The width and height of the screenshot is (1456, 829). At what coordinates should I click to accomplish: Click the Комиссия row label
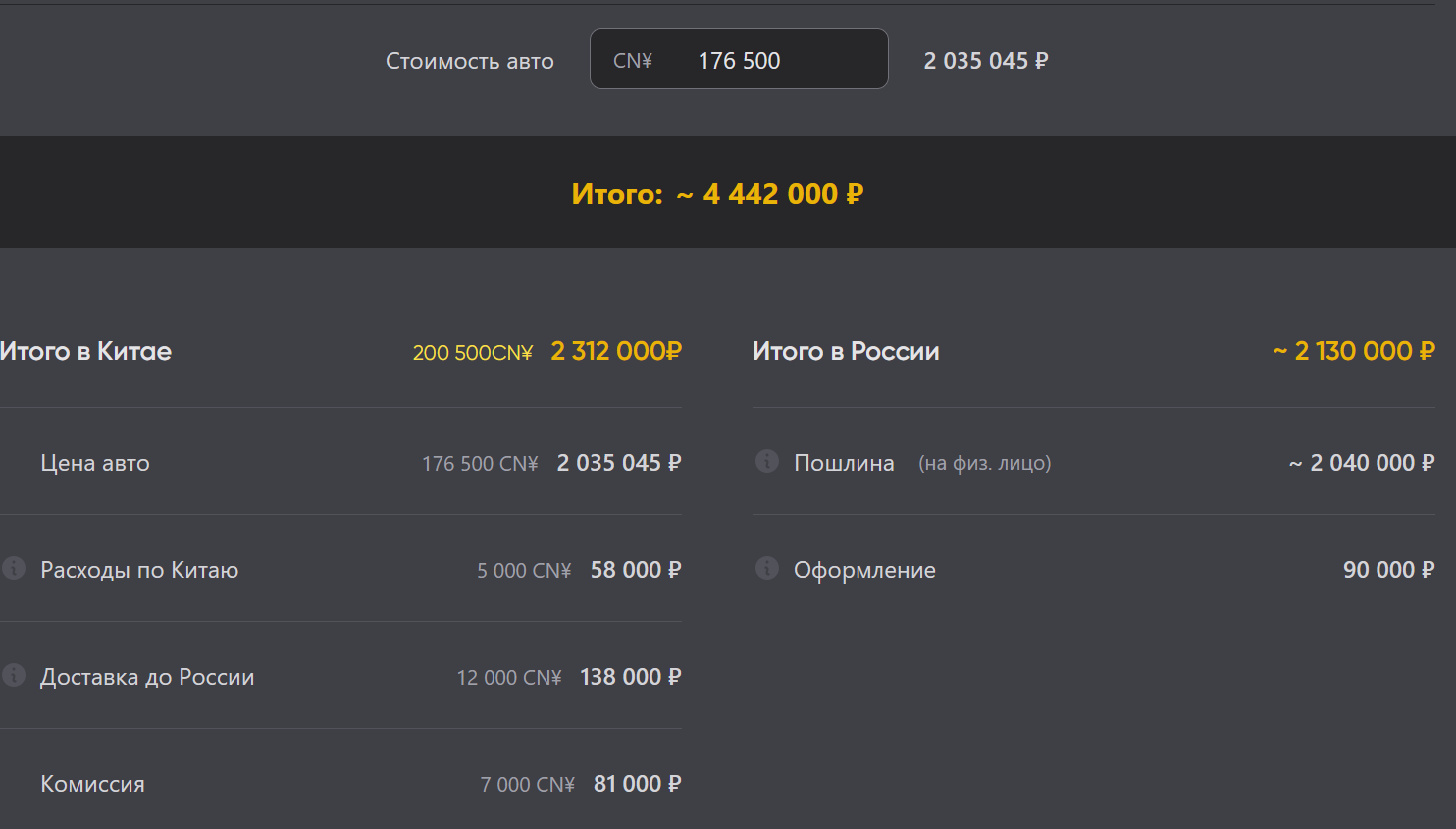coord(92,784)
